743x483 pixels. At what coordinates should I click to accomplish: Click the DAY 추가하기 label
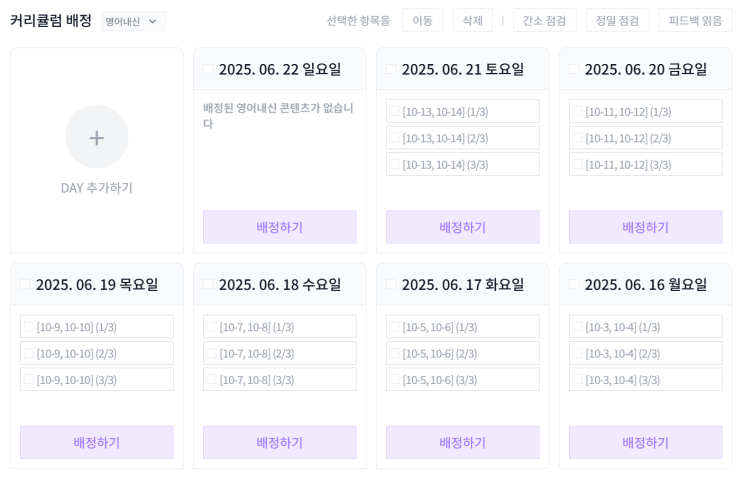click(96, 187)
